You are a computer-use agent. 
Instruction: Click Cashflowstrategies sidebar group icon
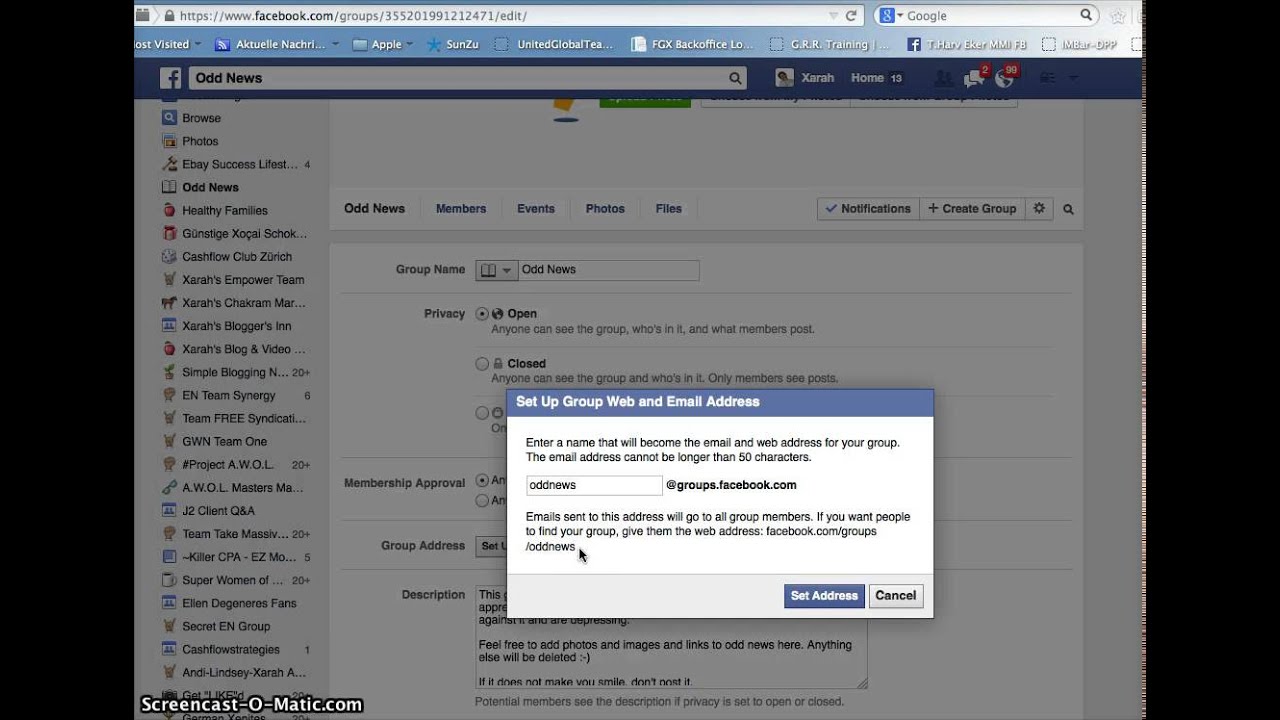point(169,649)
